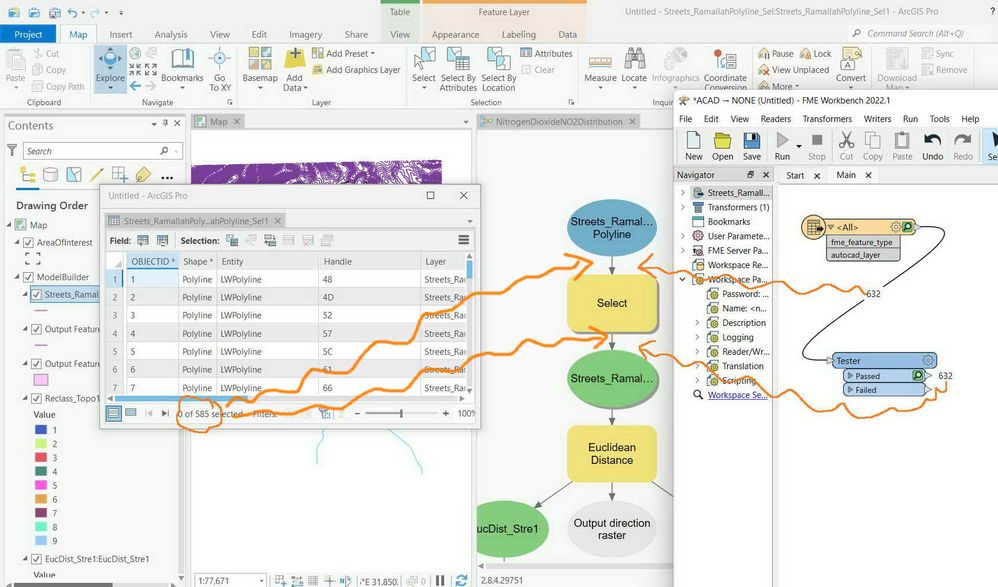Viewport: 998px width, 587px height.
Task: Toggle the AreaOfInterest layer checkbox
Action: pos(28,243)
